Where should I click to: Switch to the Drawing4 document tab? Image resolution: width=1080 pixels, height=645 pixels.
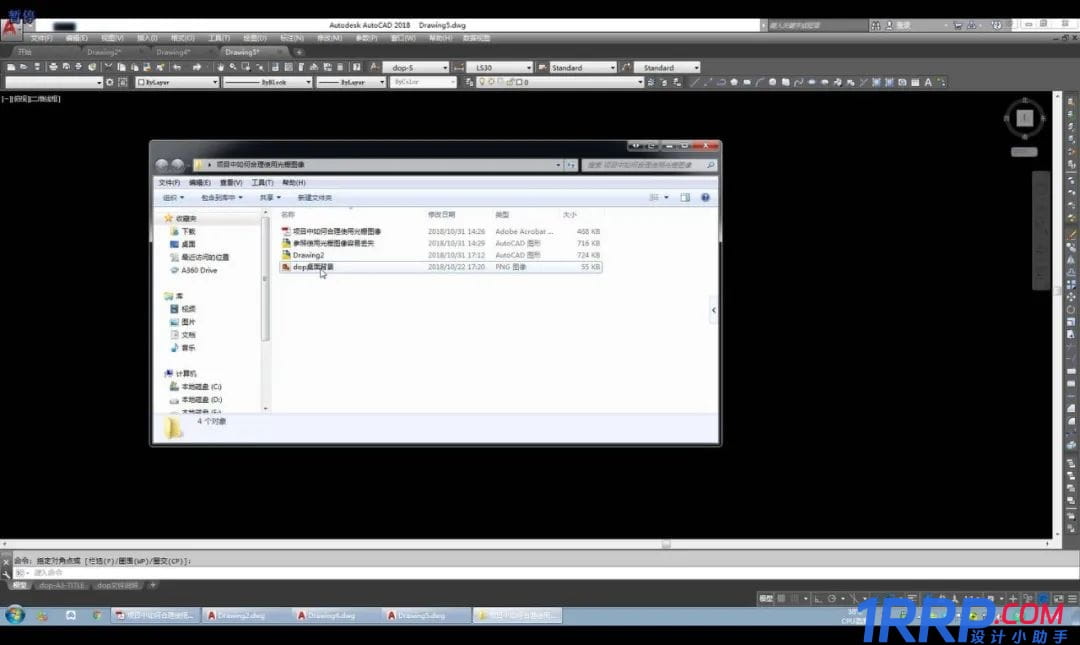(173, 52)
